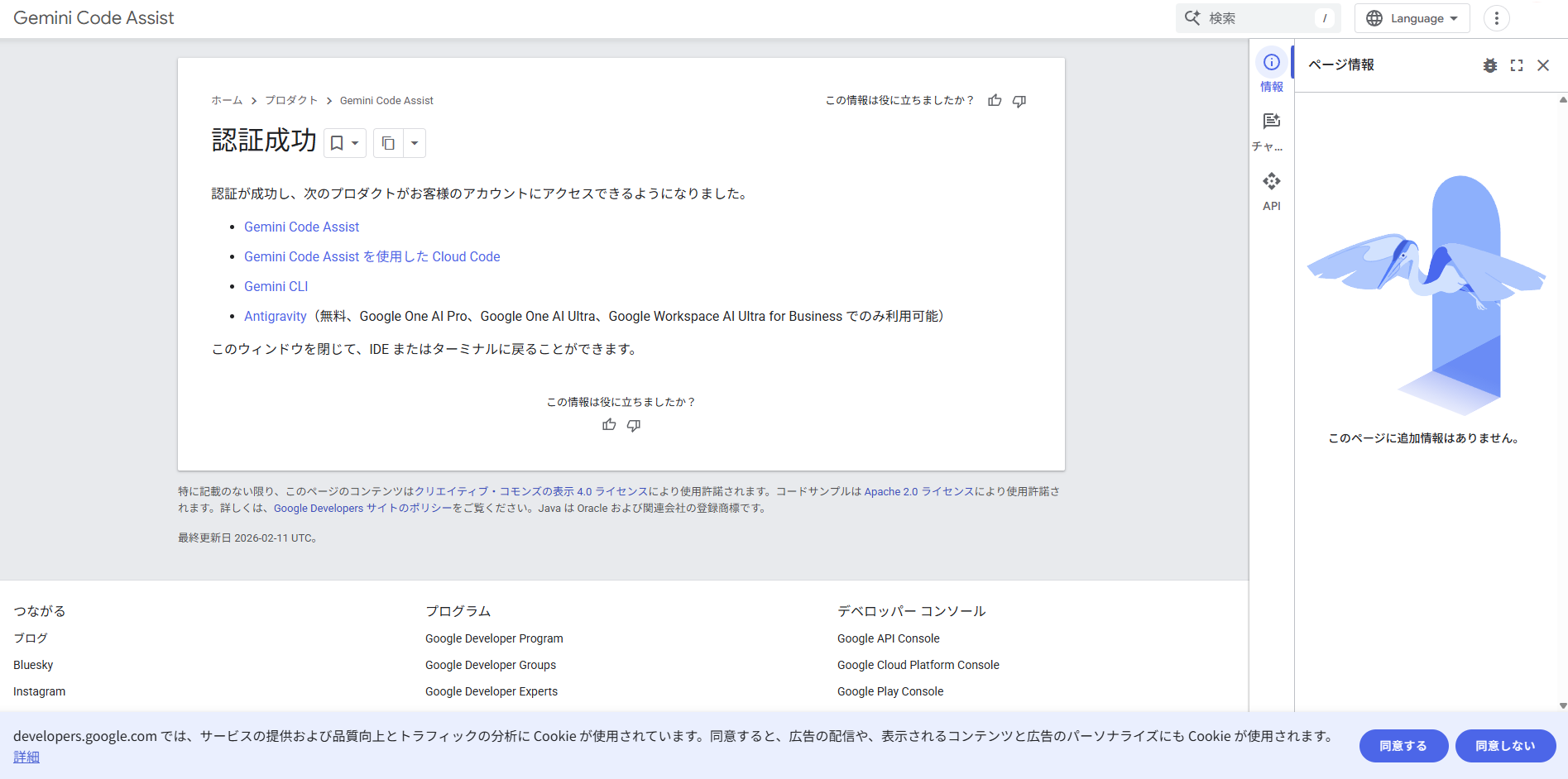Expand the page info panel to fullscreen
Viewport: 1568px width, 779px height.
pyautogui.click(x=1516, y=65)
